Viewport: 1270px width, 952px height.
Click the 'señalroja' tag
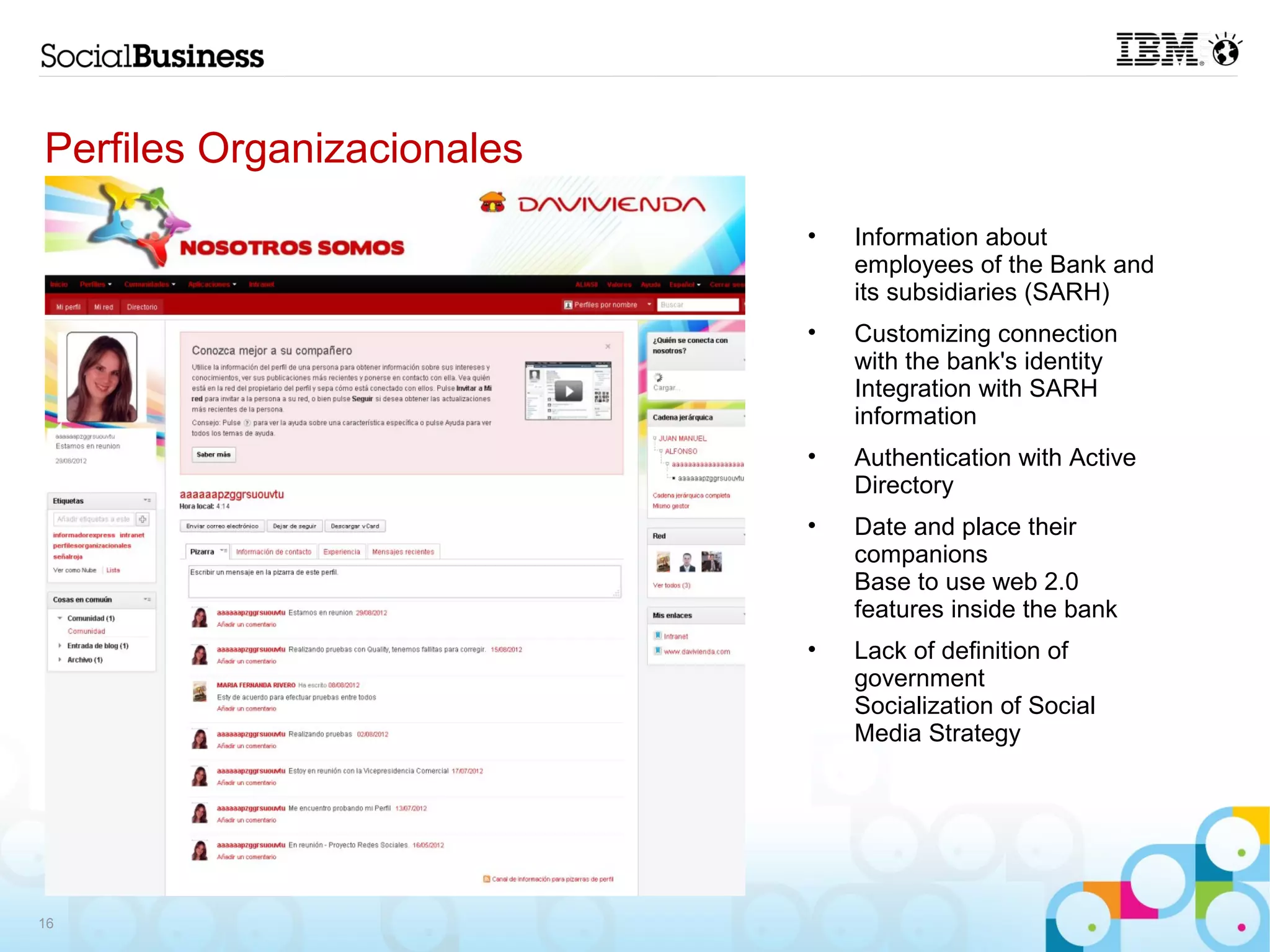click(x=68, y=557)
